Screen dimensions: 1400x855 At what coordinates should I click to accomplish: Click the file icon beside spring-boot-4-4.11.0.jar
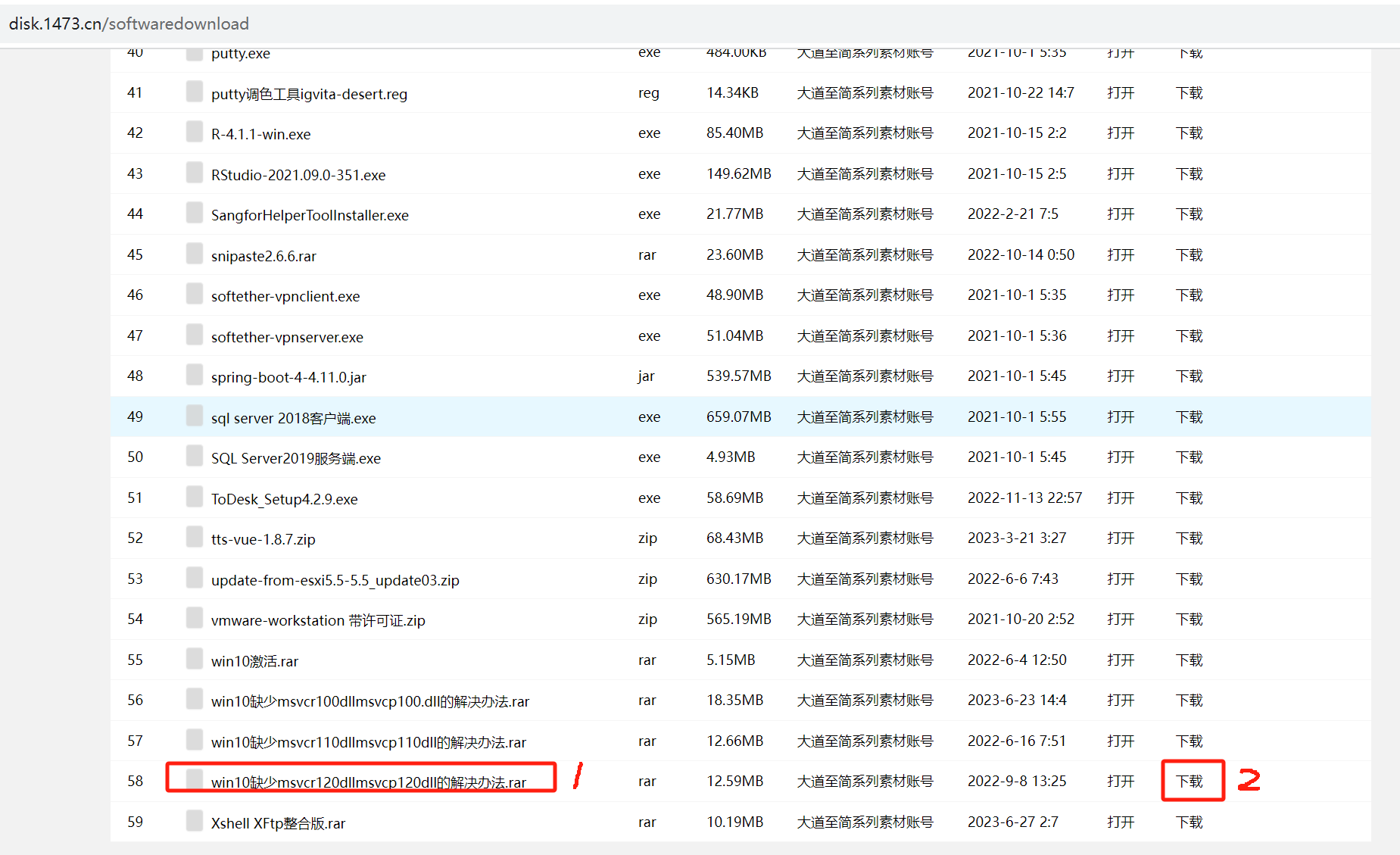click(195, 375)
